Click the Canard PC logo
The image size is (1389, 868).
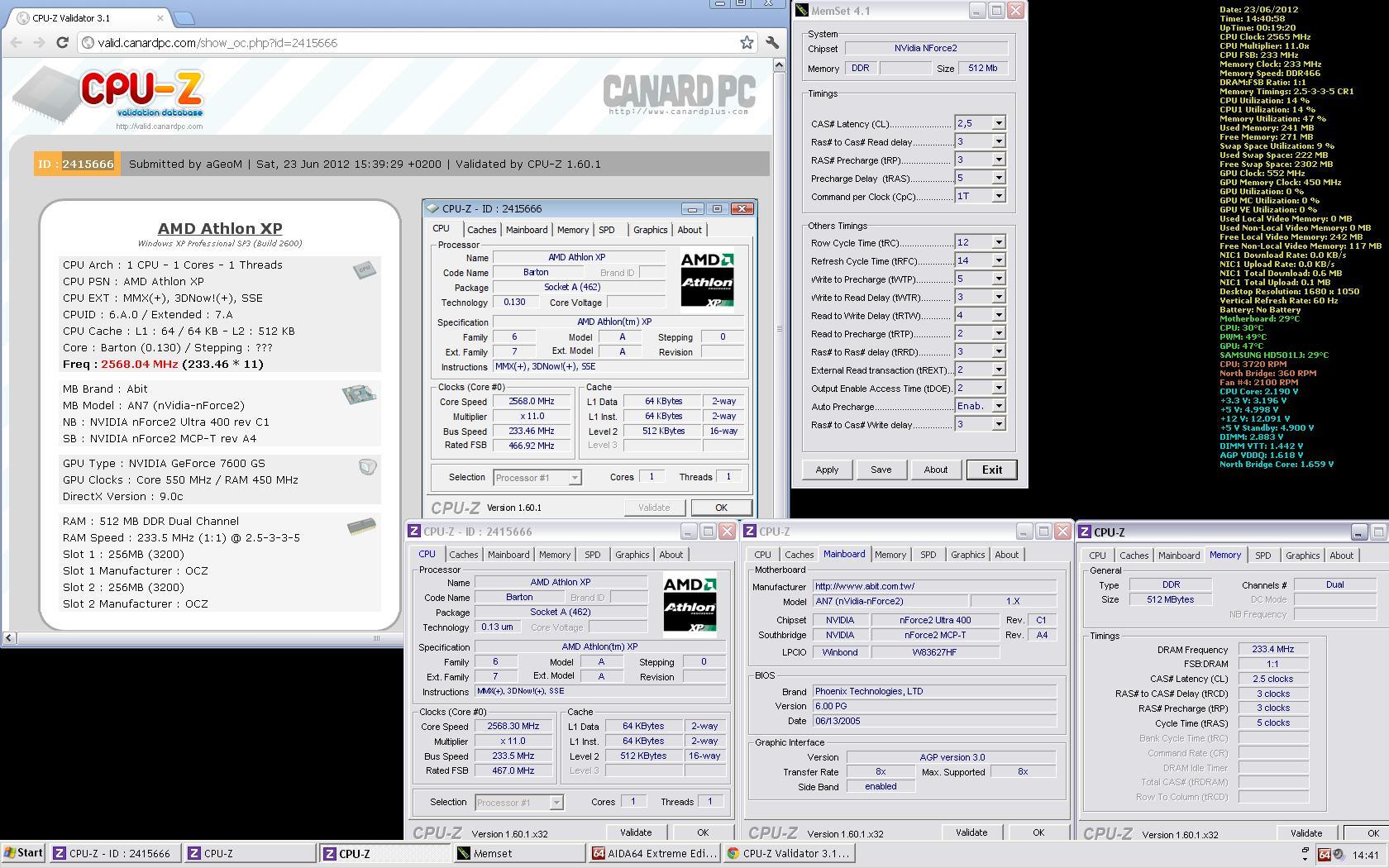pyautogui.click(x=679, y=94)
